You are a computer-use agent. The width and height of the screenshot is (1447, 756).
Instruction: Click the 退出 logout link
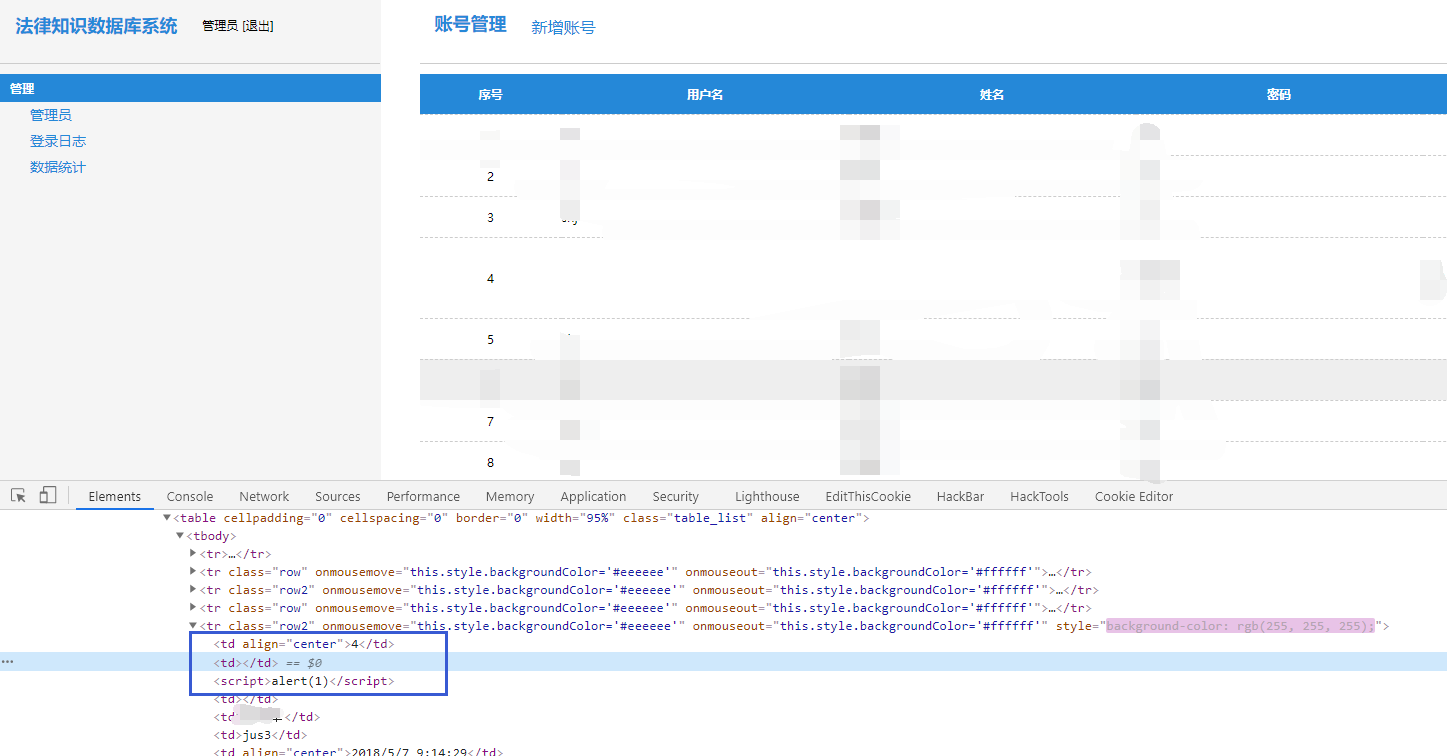[258, 26]
